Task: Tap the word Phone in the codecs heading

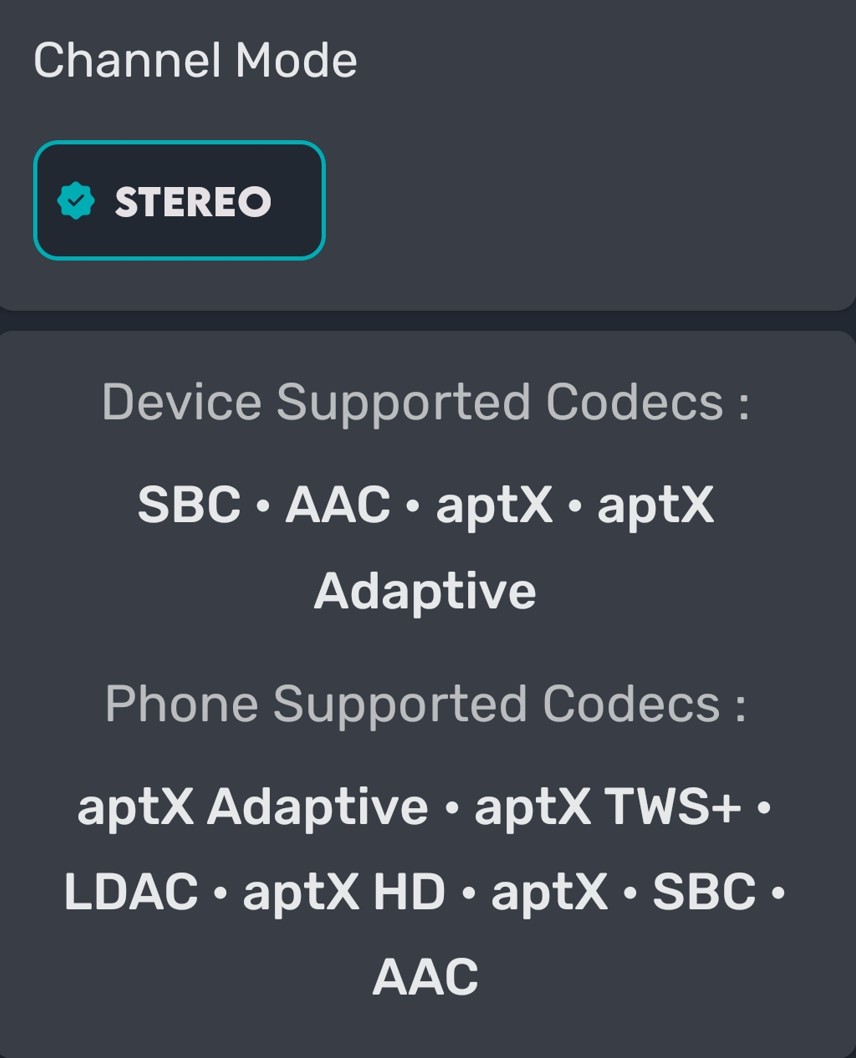Action: [x=181, y=704]
